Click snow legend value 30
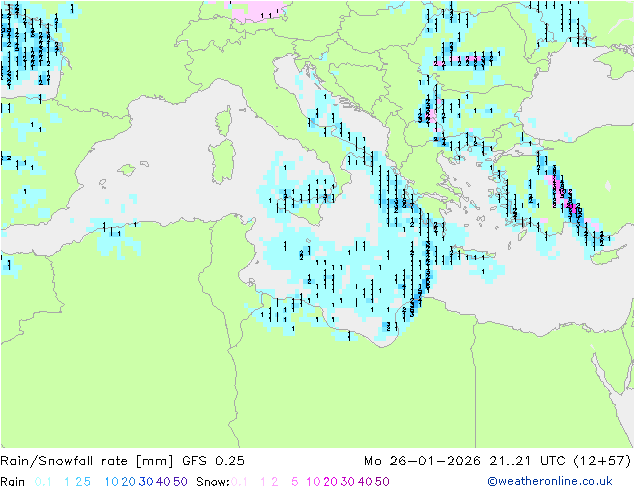634x490 pixels. pos(348,482)
